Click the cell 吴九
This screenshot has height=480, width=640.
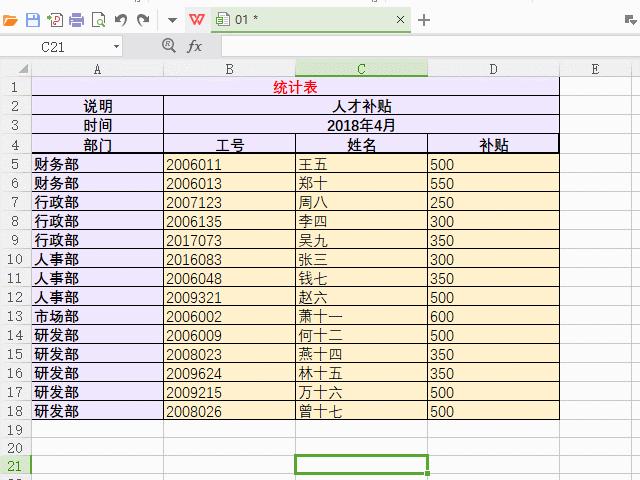coord(361,240)
